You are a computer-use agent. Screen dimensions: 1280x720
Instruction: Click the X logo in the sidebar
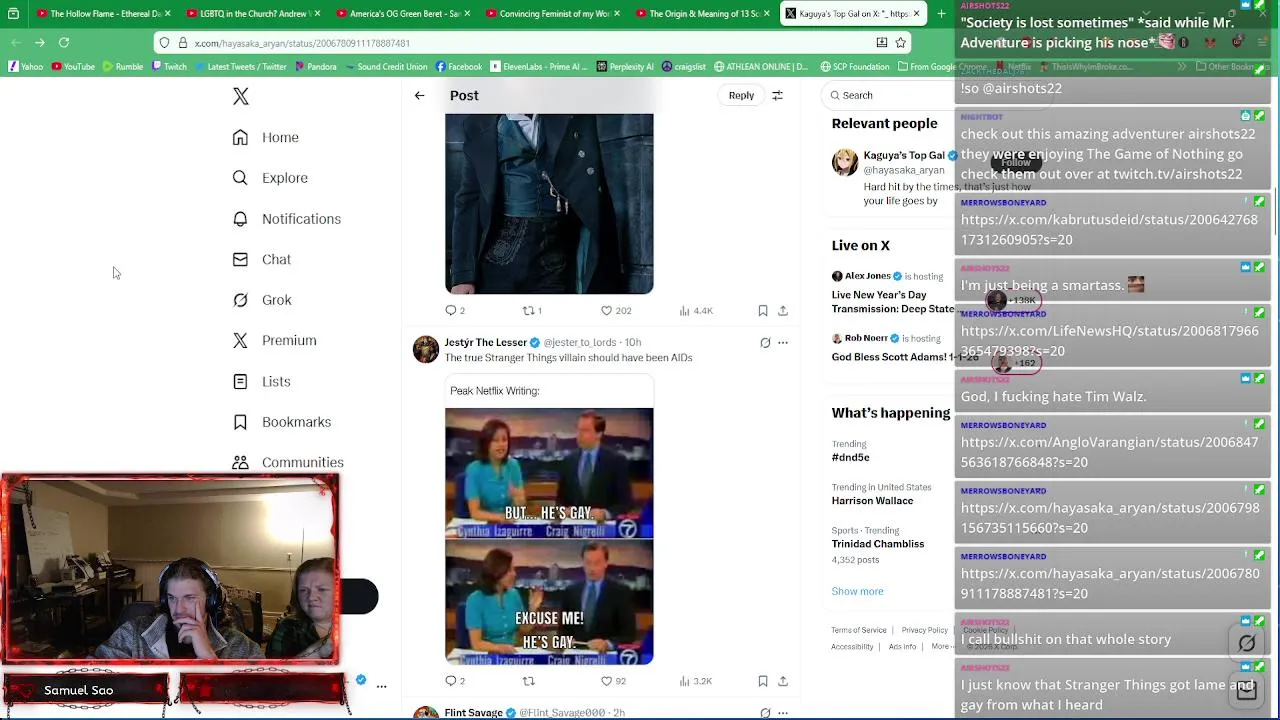(x=240, y=96)
